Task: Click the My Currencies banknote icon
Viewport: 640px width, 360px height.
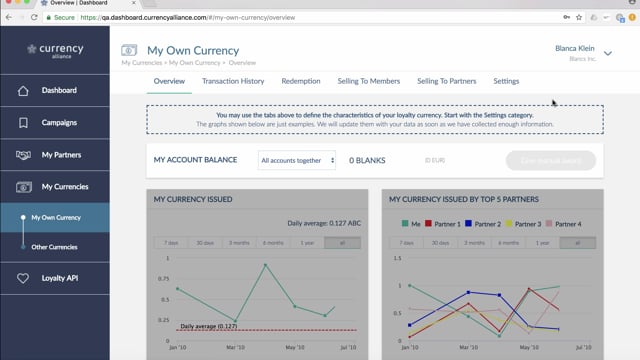Action: [24, 187]
